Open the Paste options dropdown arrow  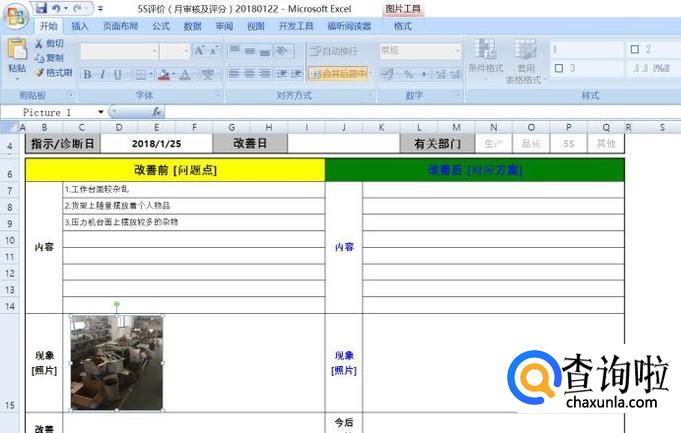tap(17, 79)
